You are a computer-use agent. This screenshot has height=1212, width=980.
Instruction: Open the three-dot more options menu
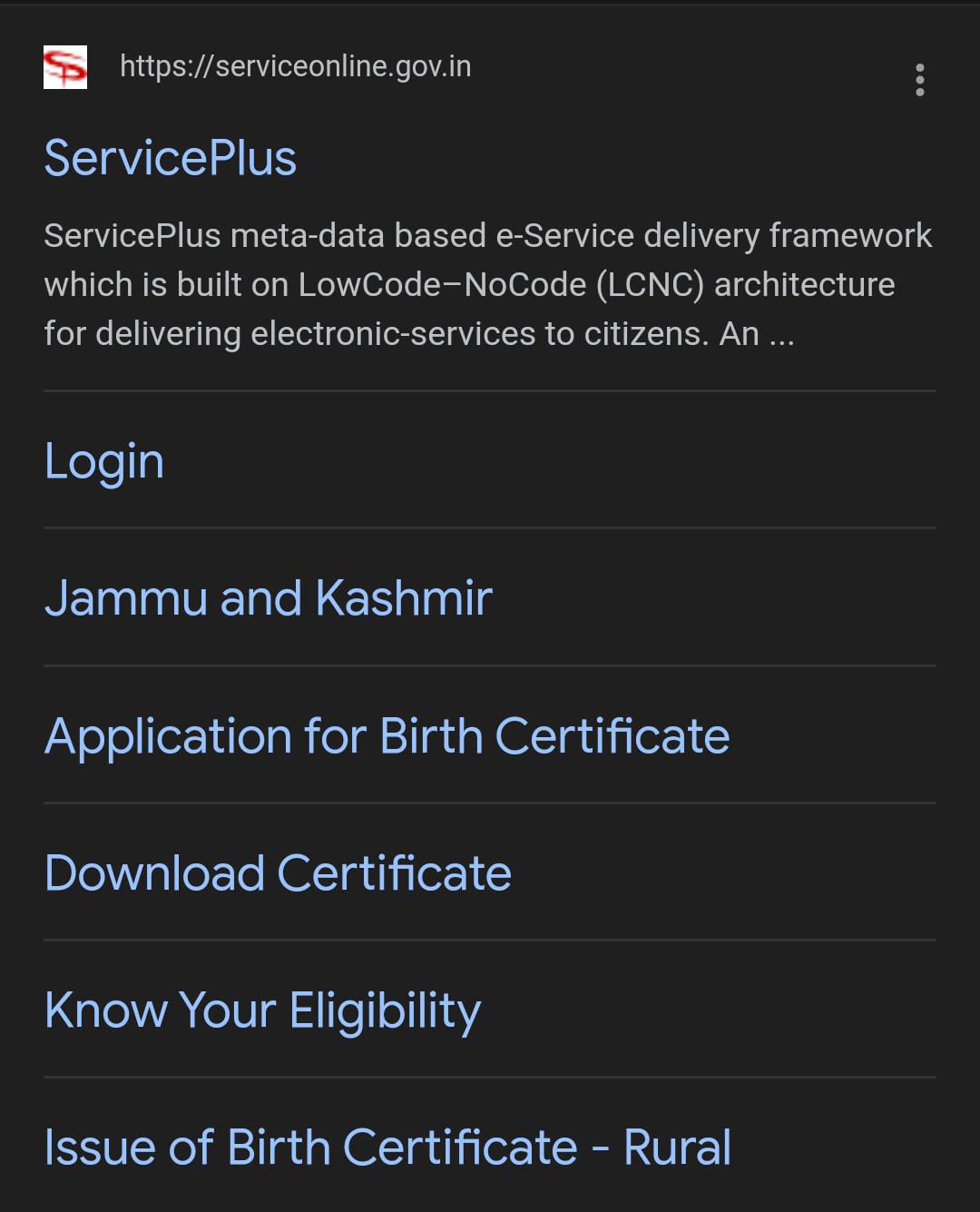pos(920,80)
